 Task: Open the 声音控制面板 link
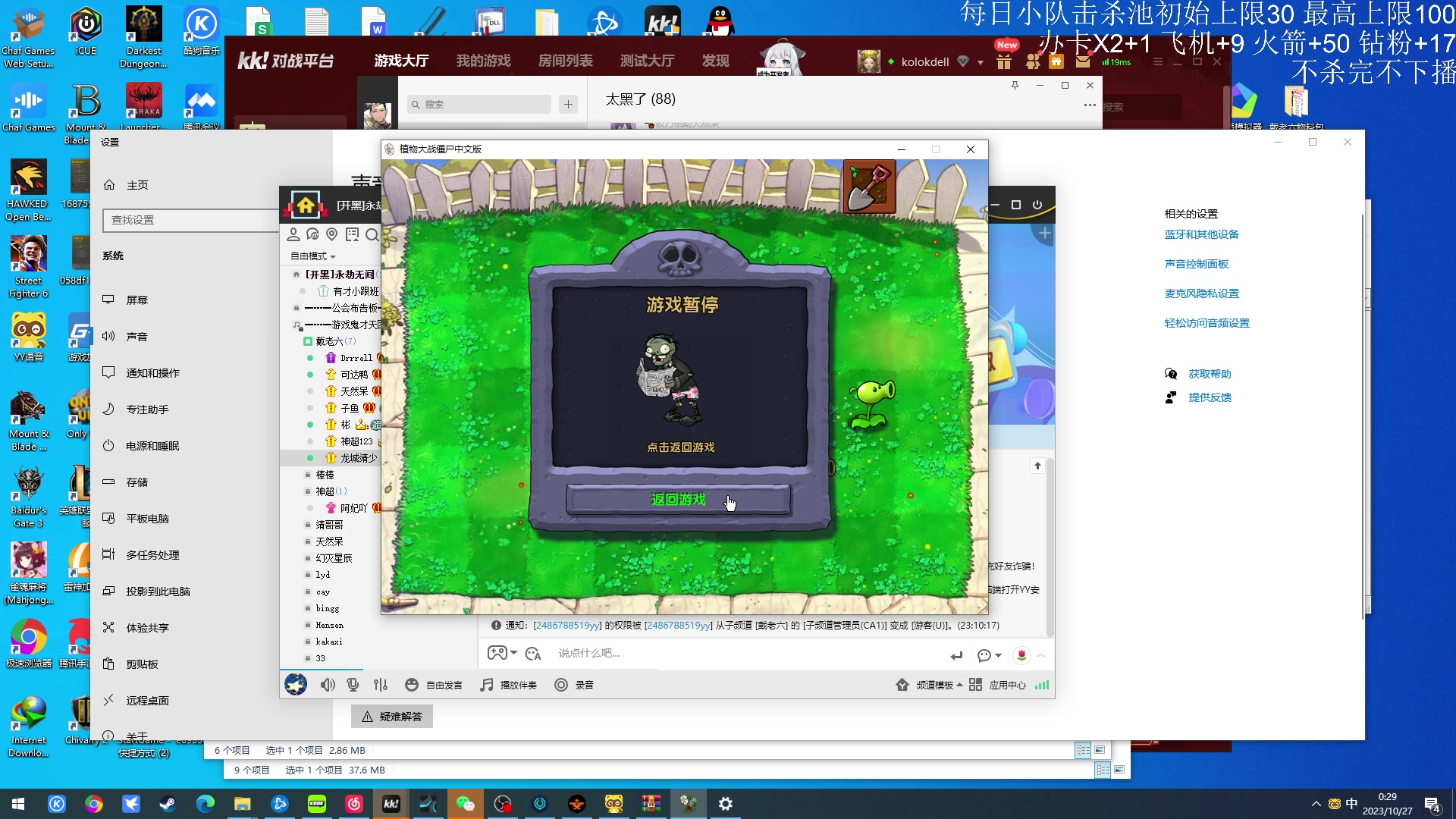coord(1197,264)
